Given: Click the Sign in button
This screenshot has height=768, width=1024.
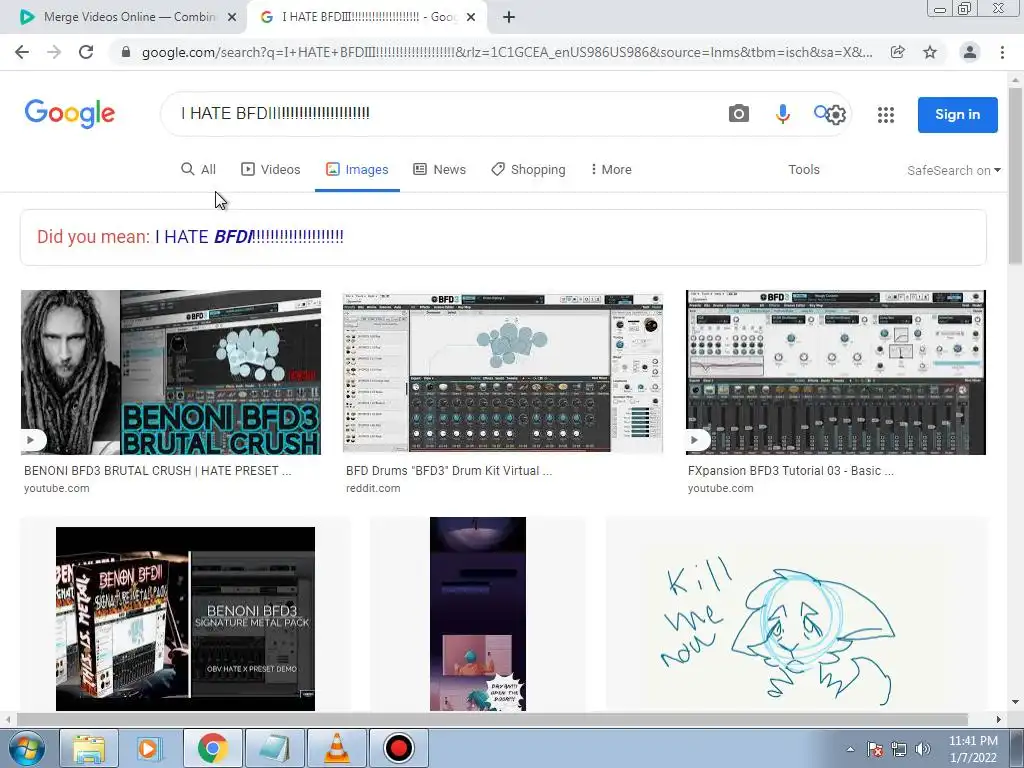Looking at the screenshot, I should (957, 114).
